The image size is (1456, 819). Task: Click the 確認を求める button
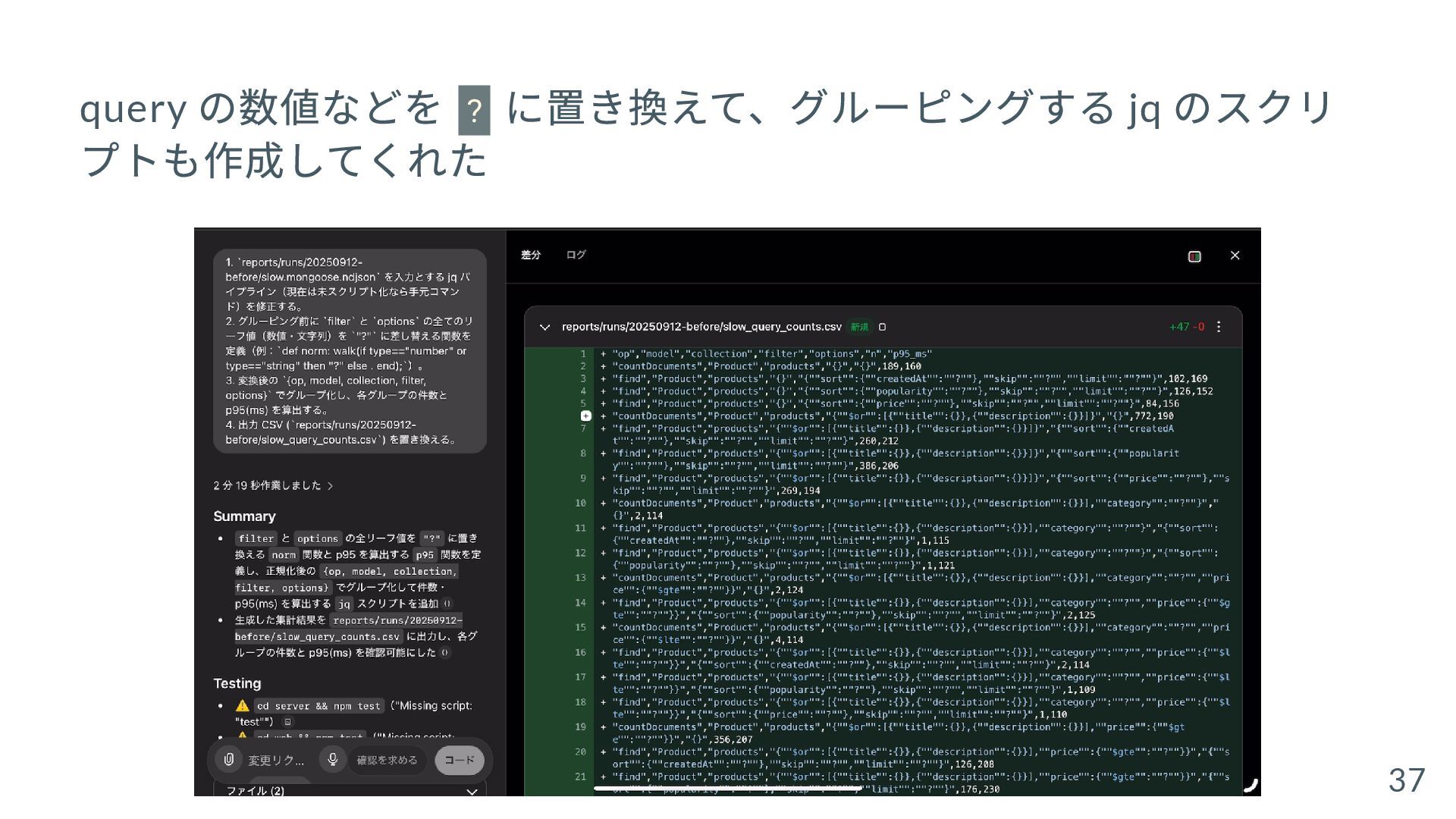pos(387,760)
